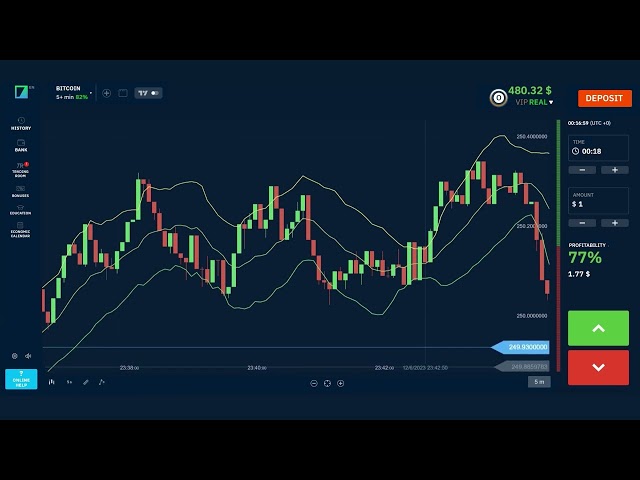
Task: Select the 5 m timeframe button
Action: (539, 382)
